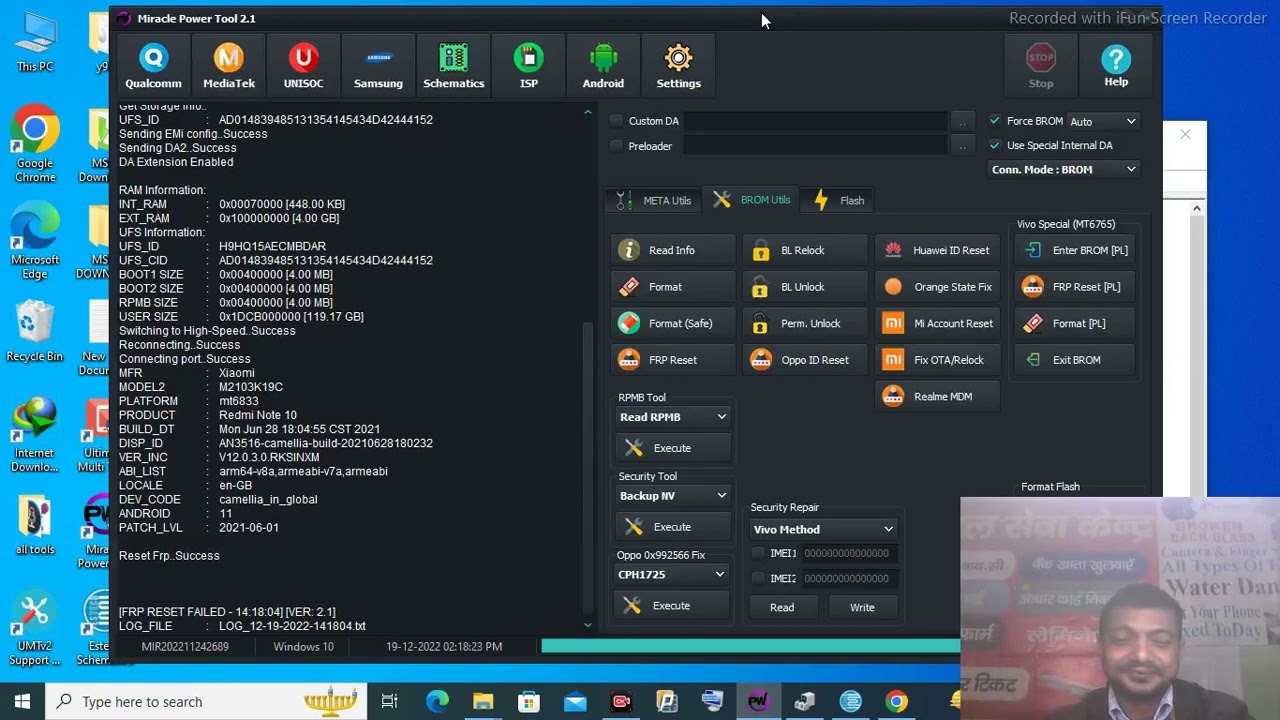Click the Read IMEI button
This screenshot has height=720, width=1280.
point(782,607)
